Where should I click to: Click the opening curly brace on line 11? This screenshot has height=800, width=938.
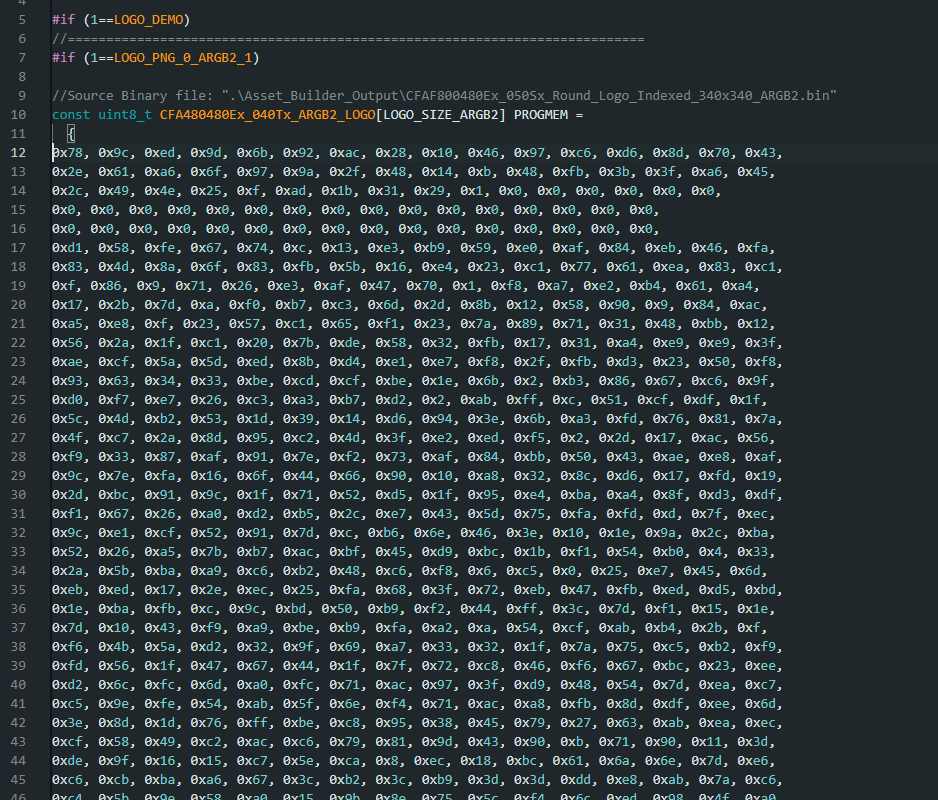(71, 134)
